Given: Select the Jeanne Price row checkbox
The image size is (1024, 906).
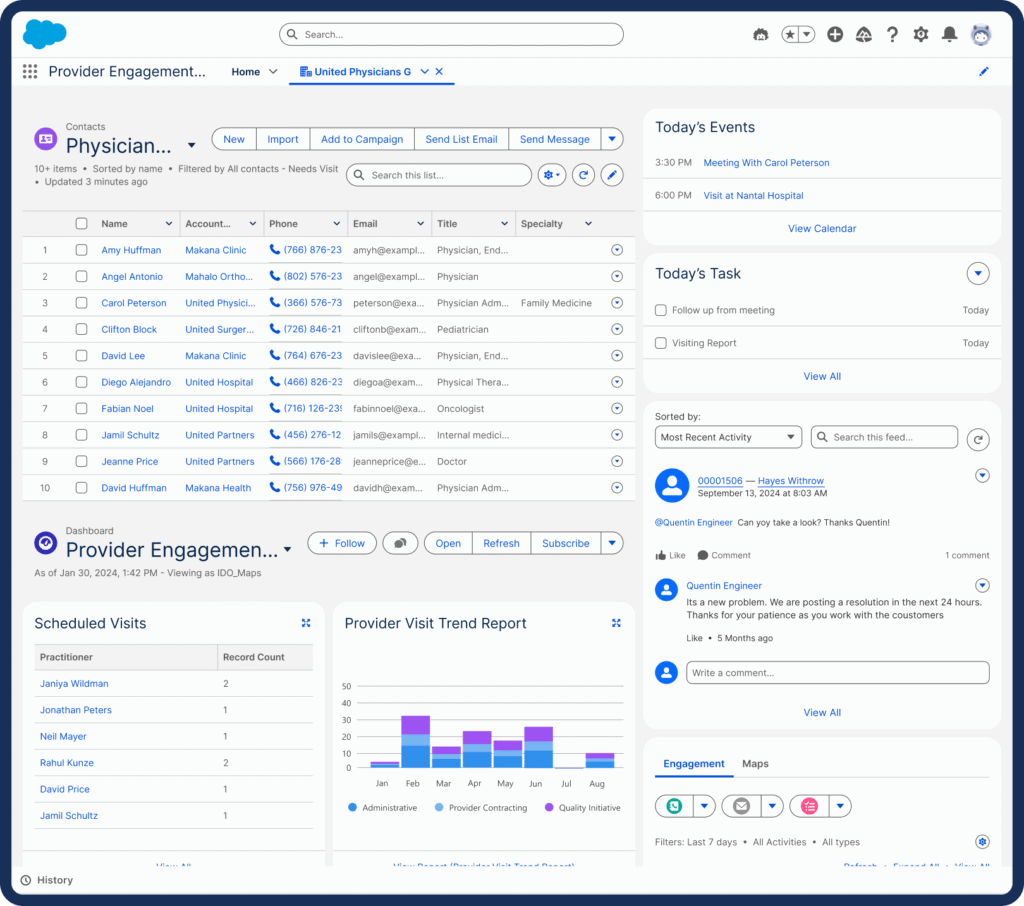Looking at the screenshot, I should 81,461.
